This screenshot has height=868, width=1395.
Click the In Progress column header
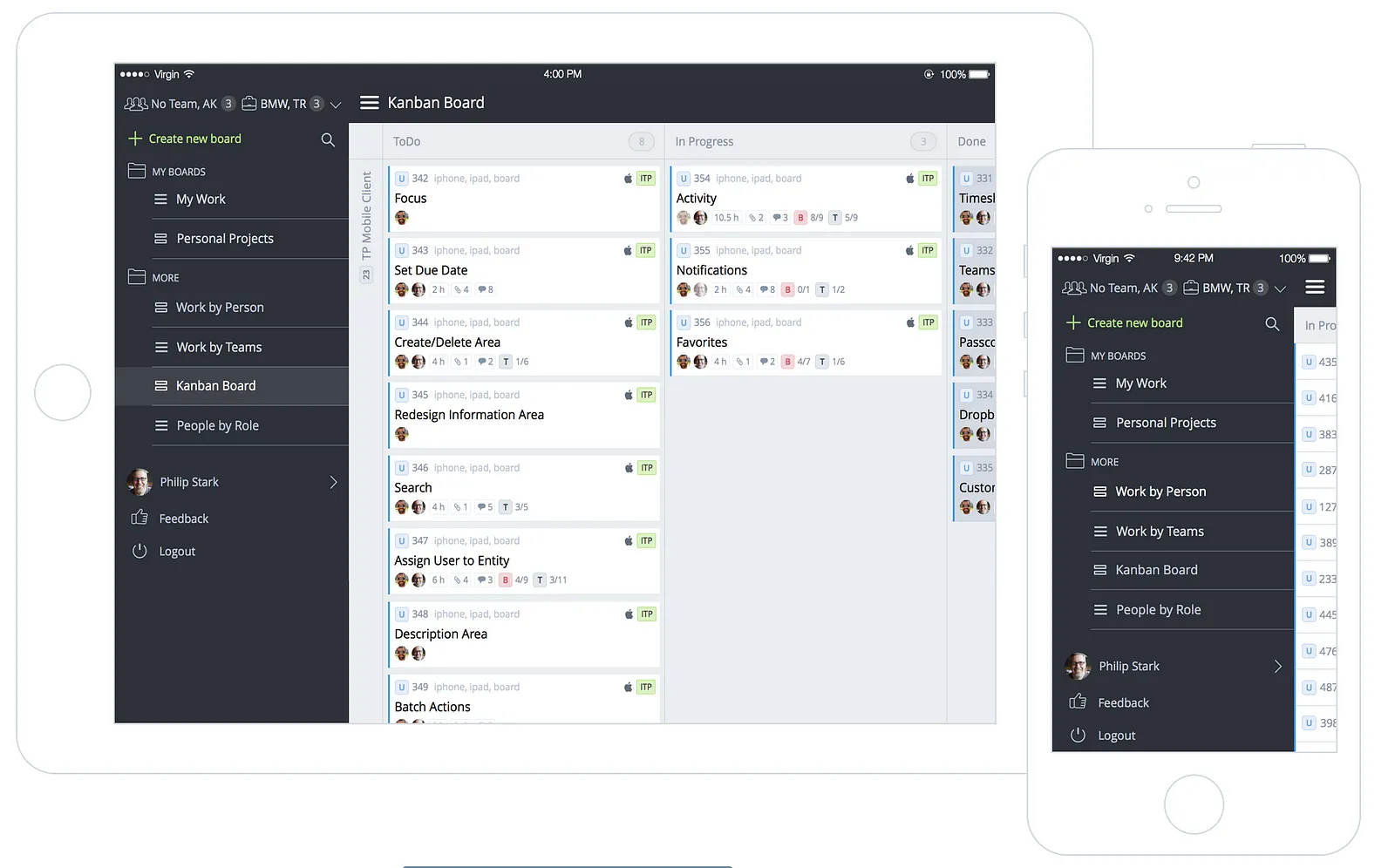point(806,141)
